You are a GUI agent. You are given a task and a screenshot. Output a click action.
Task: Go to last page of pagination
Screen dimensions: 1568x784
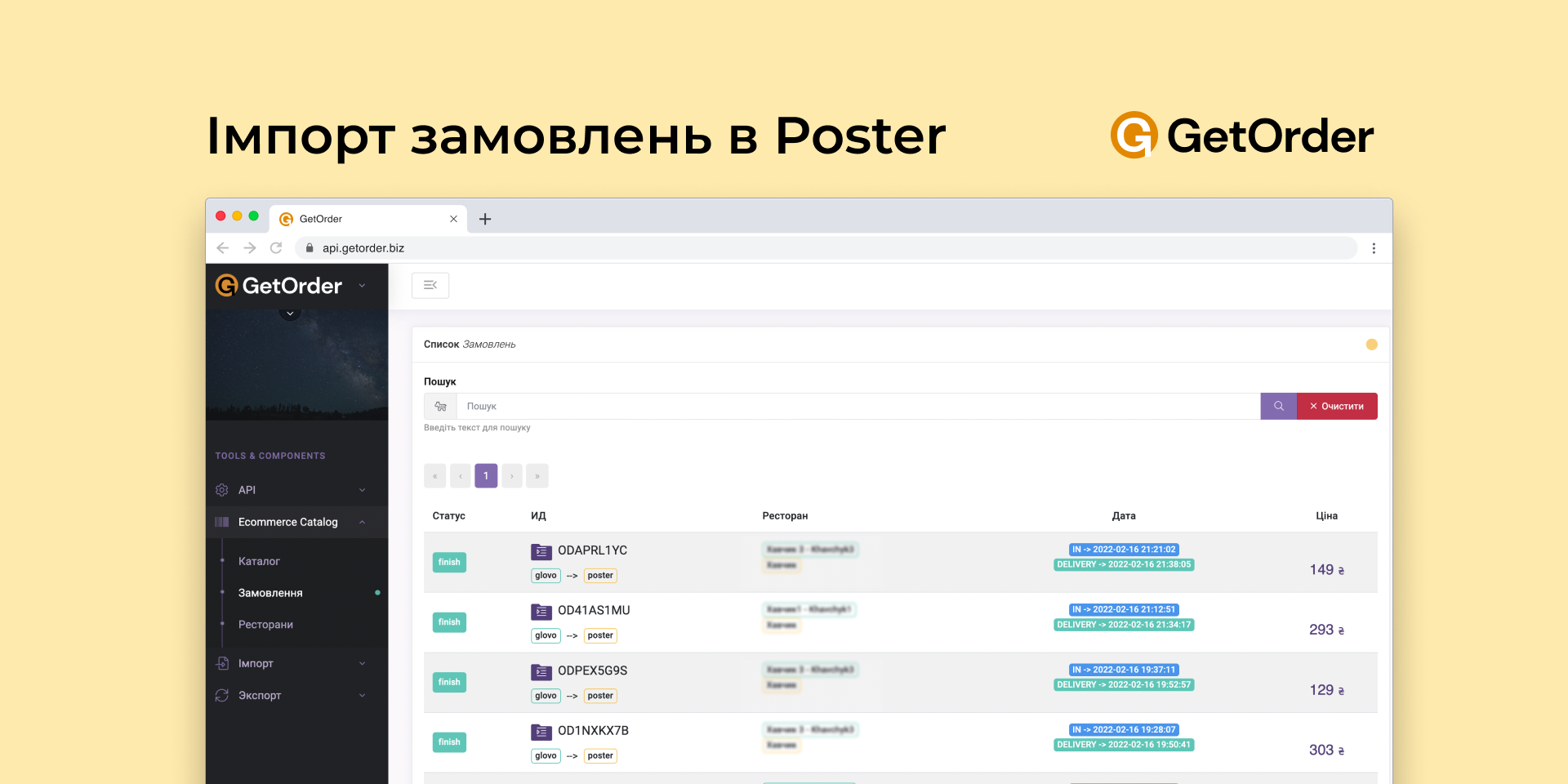coord(537,476)
